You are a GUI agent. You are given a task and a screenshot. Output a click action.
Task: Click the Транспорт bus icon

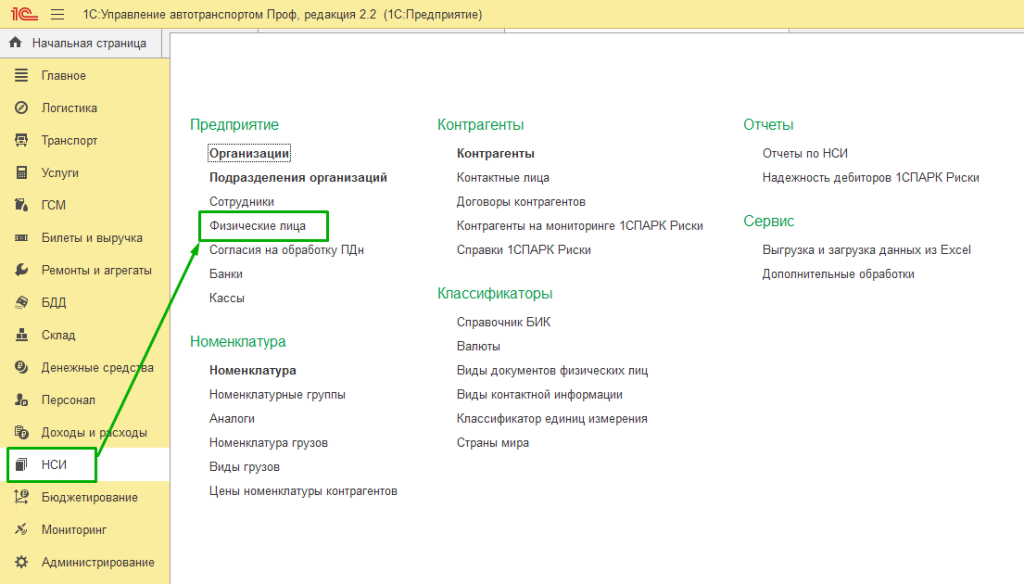point(21,141)
